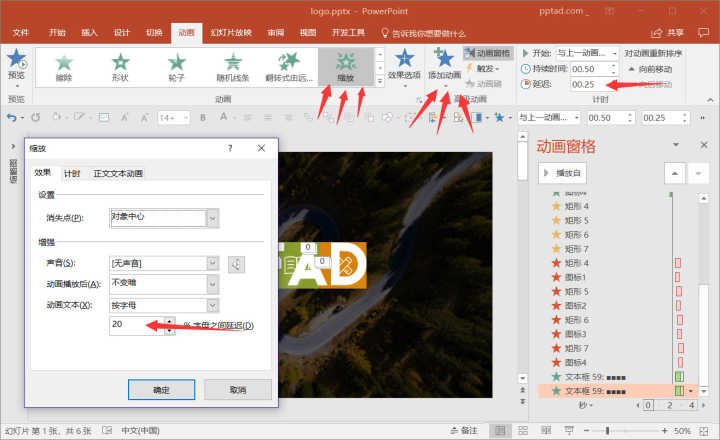Switch to 计时 tab in dialog

(x=72, y=174)
